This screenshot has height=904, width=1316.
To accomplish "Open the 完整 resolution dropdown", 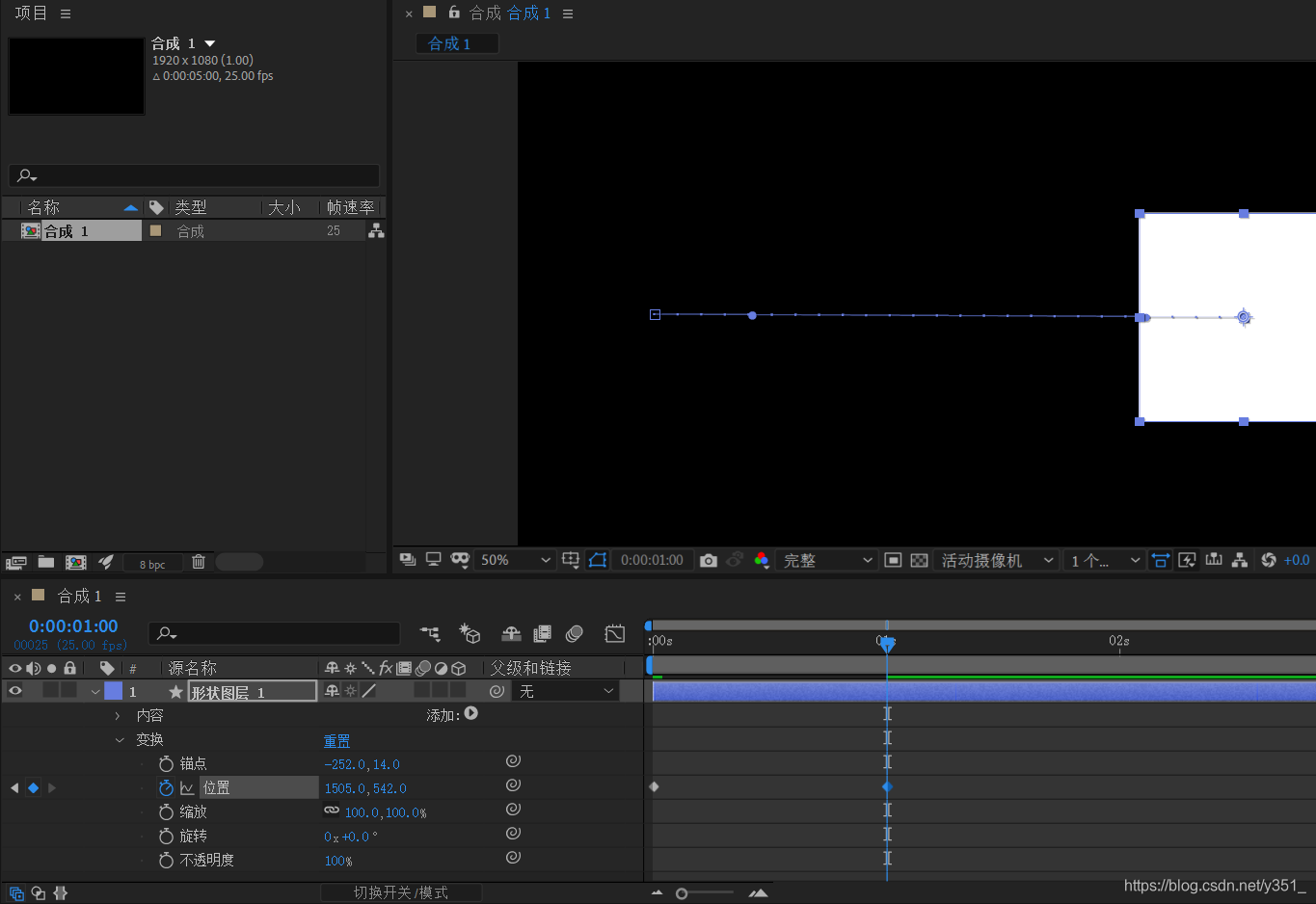I will pos(826,560).
